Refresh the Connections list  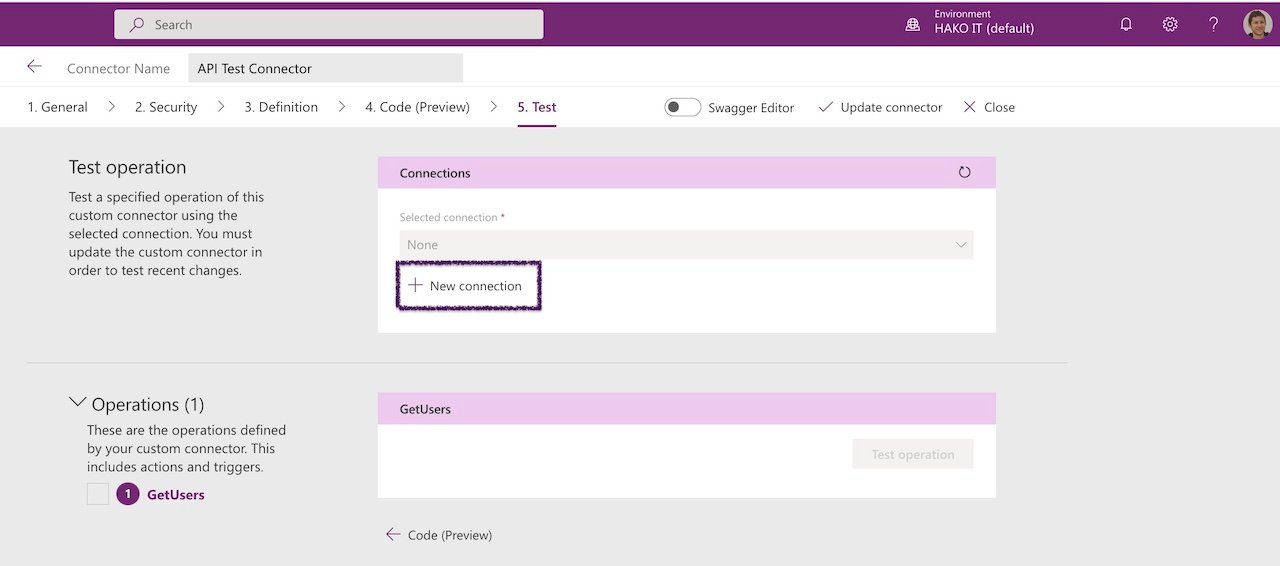[x=965, y=172]
